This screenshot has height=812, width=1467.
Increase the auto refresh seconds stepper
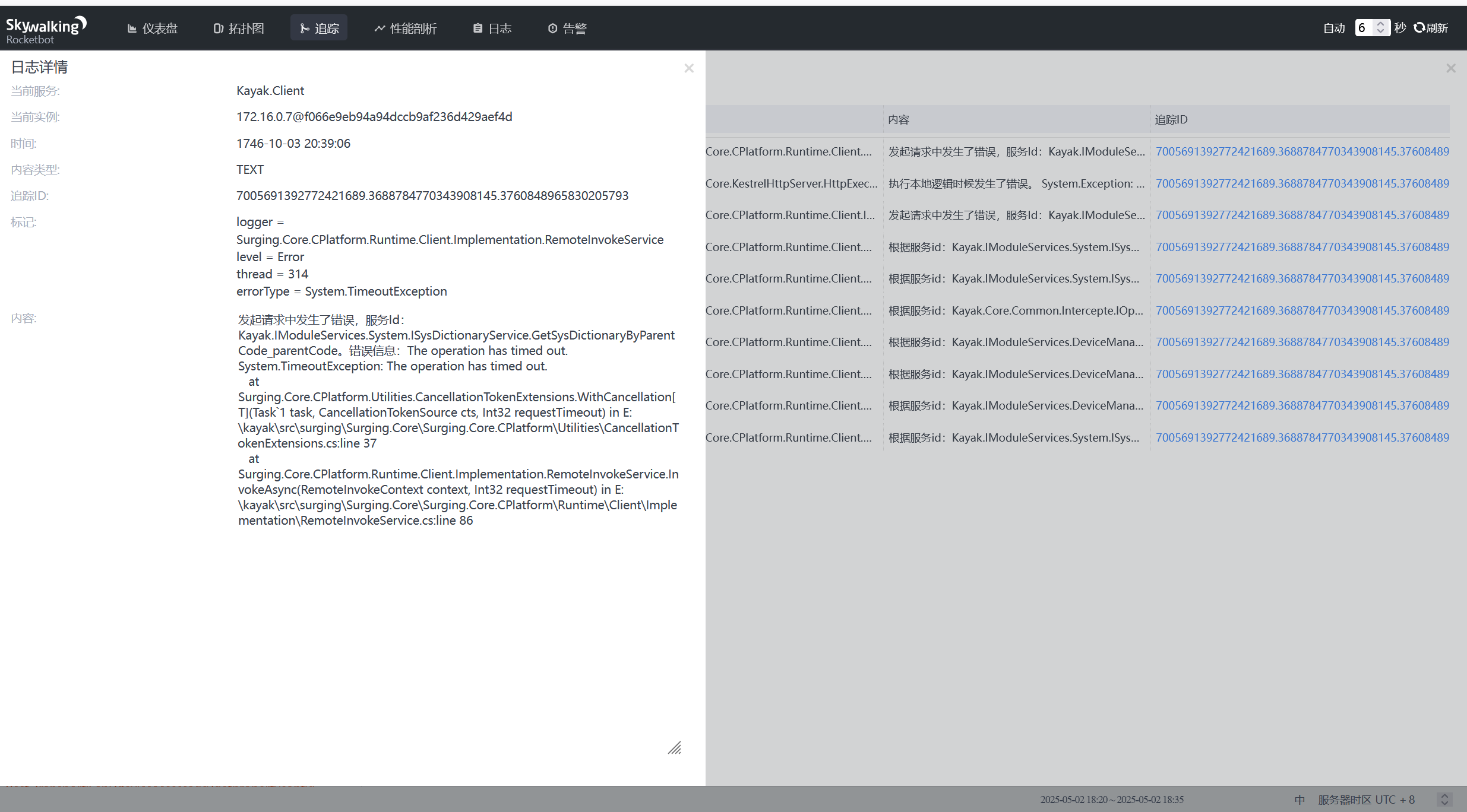(x=1381, y=24)
